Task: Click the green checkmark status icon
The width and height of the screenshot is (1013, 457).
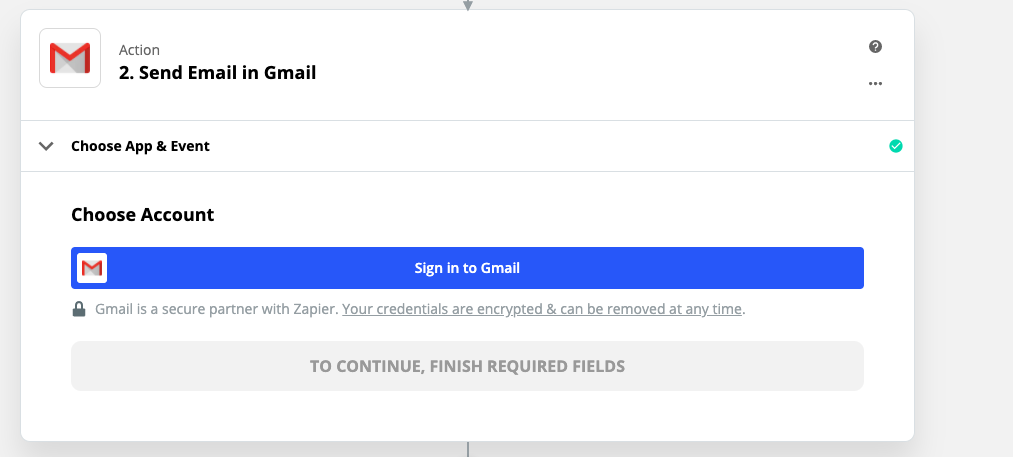Action: (x=896, y=146)
